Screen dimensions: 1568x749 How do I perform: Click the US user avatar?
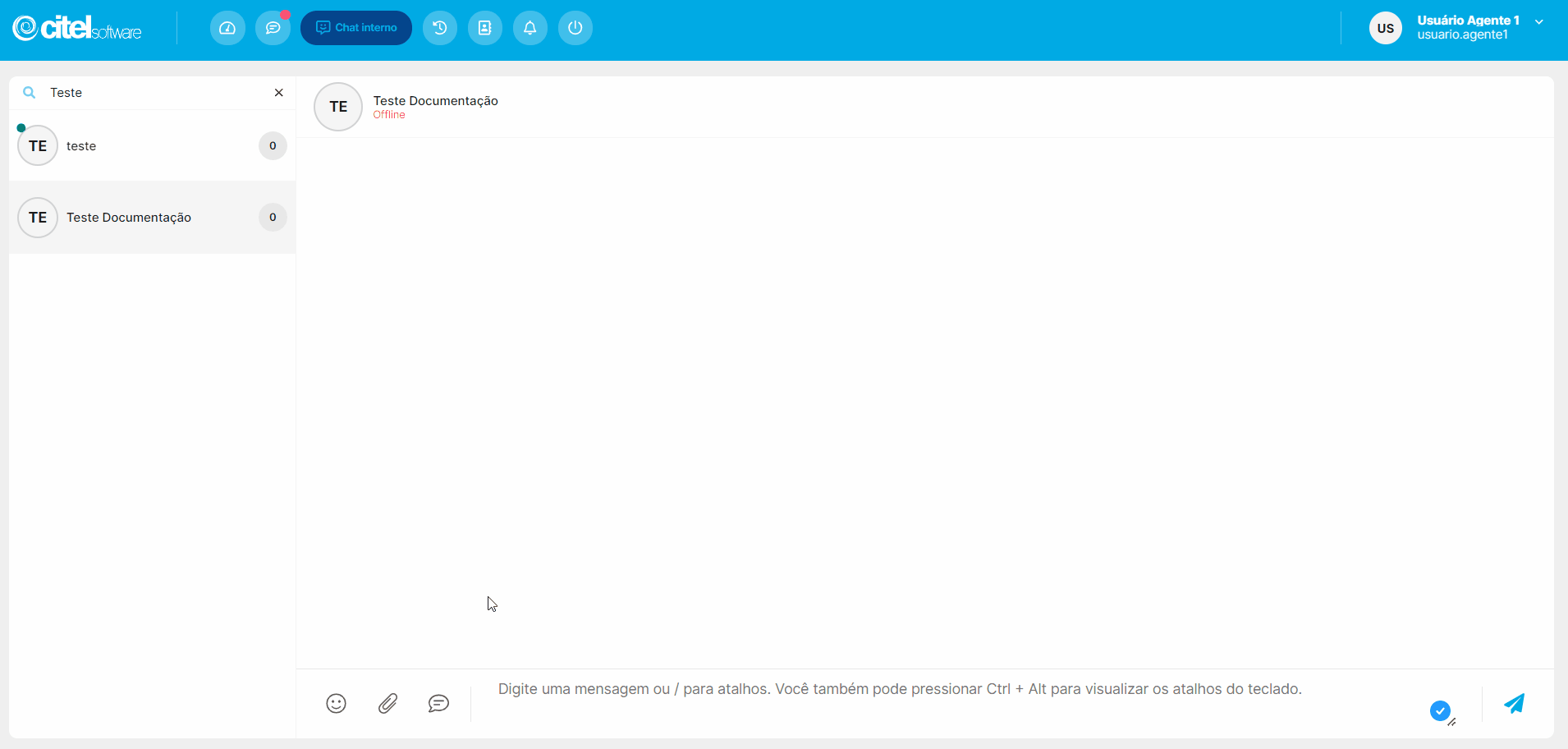click(1386, 28)
